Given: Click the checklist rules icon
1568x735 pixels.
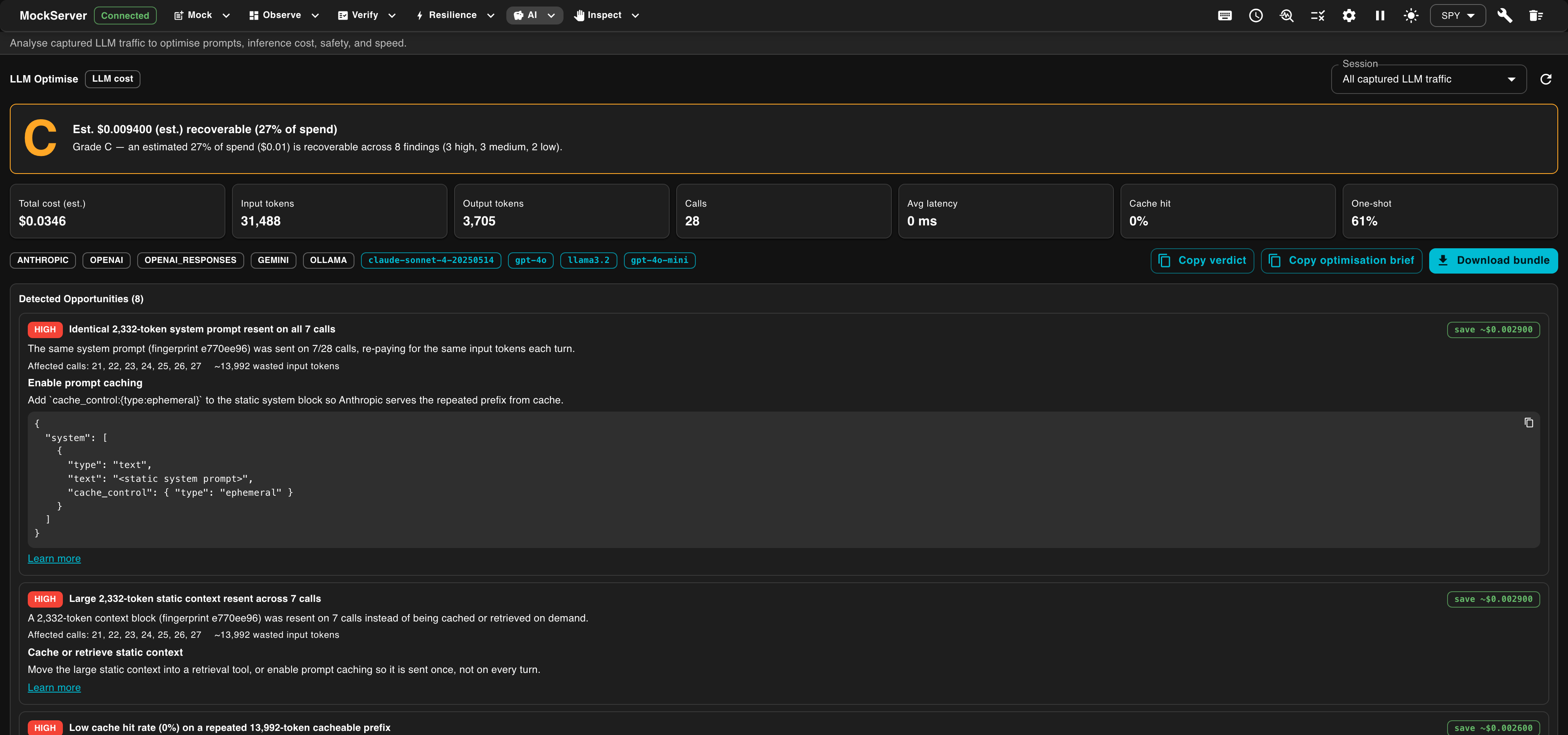Looking at the screenshot, I should click(1318, 16).
